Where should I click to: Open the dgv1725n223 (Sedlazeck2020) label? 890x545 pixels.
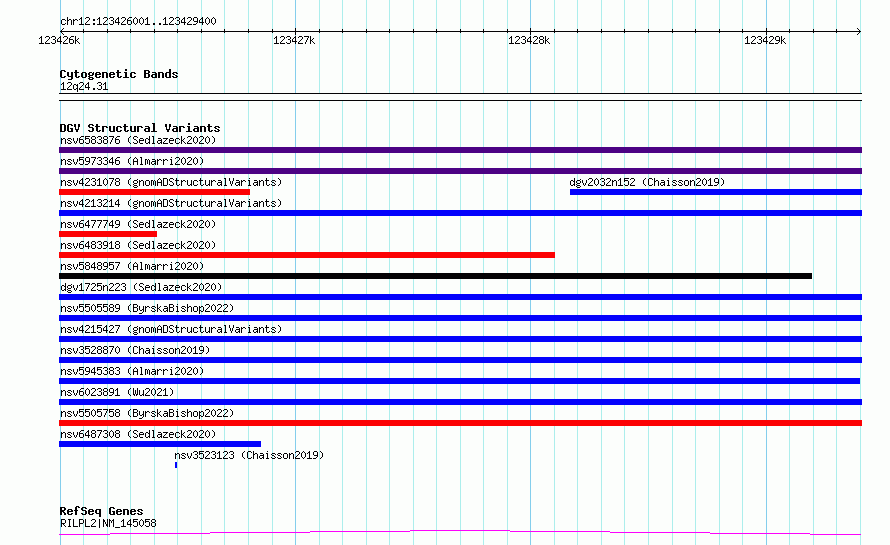(x=141, y=287)
